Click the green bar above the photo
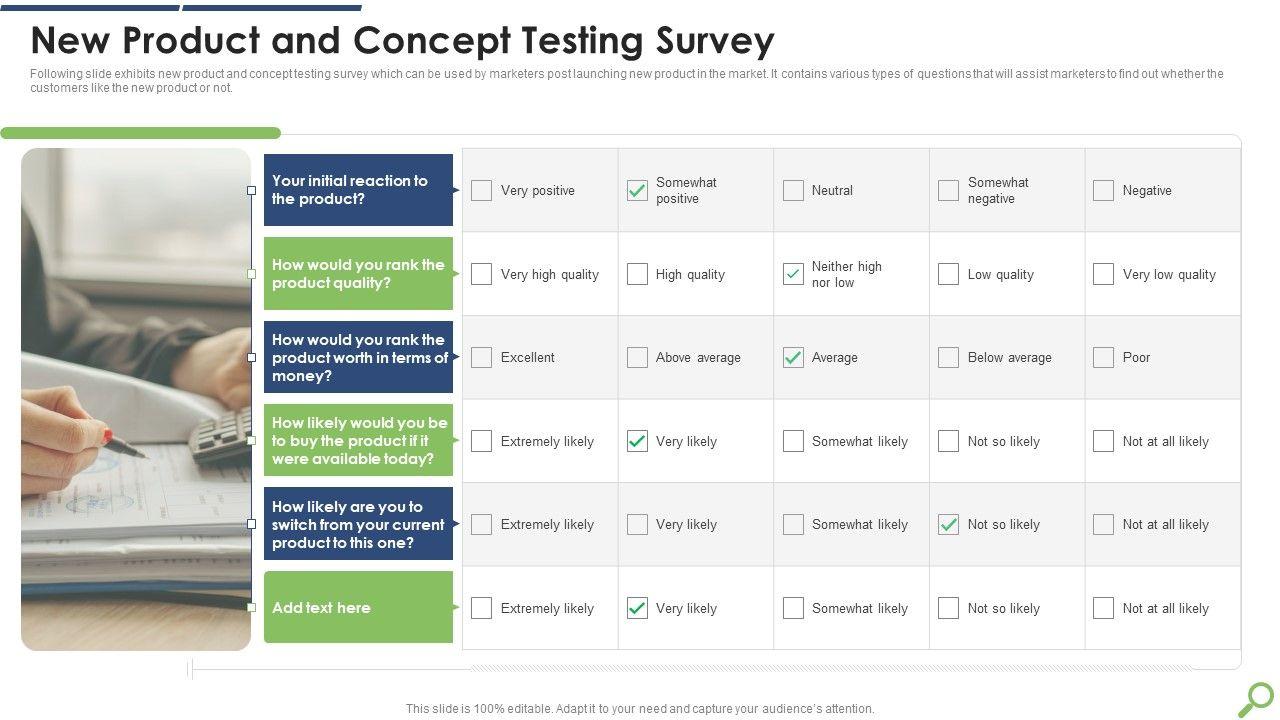 (140, 133)
